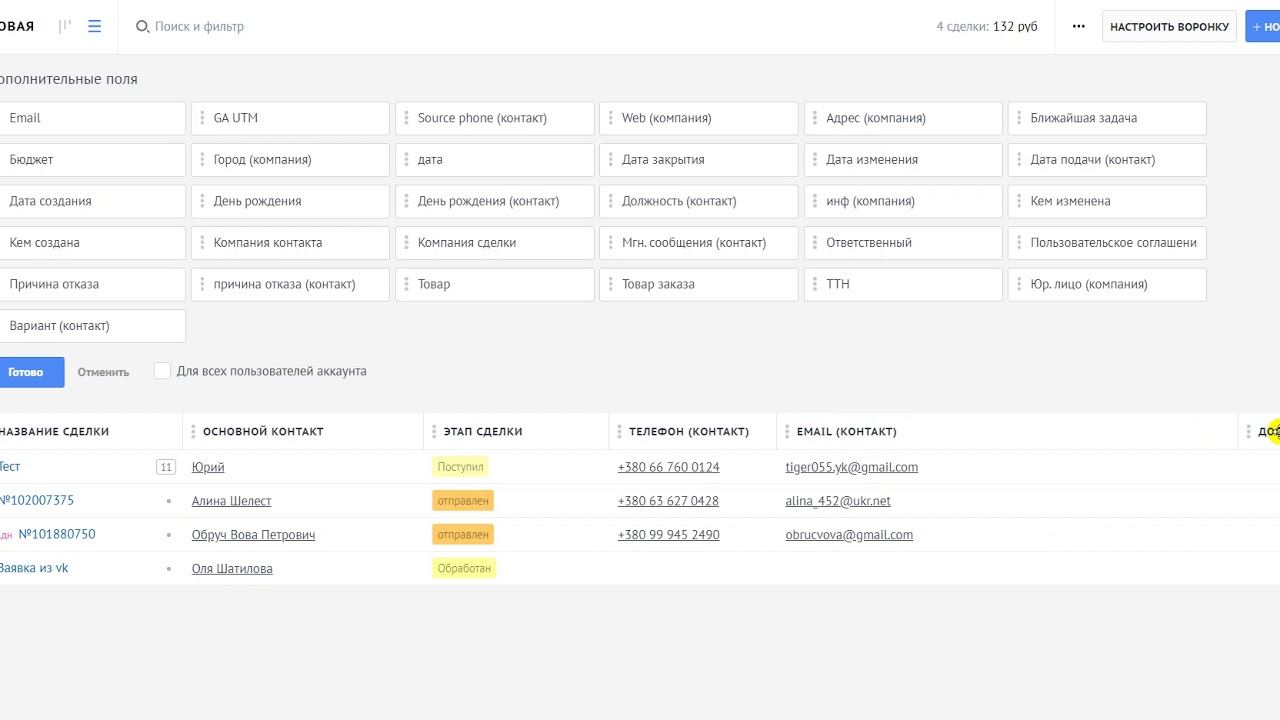This screenshot has height=720, width=1280.
Task: Switch to list view icon
Action: [x=94, y=27]
